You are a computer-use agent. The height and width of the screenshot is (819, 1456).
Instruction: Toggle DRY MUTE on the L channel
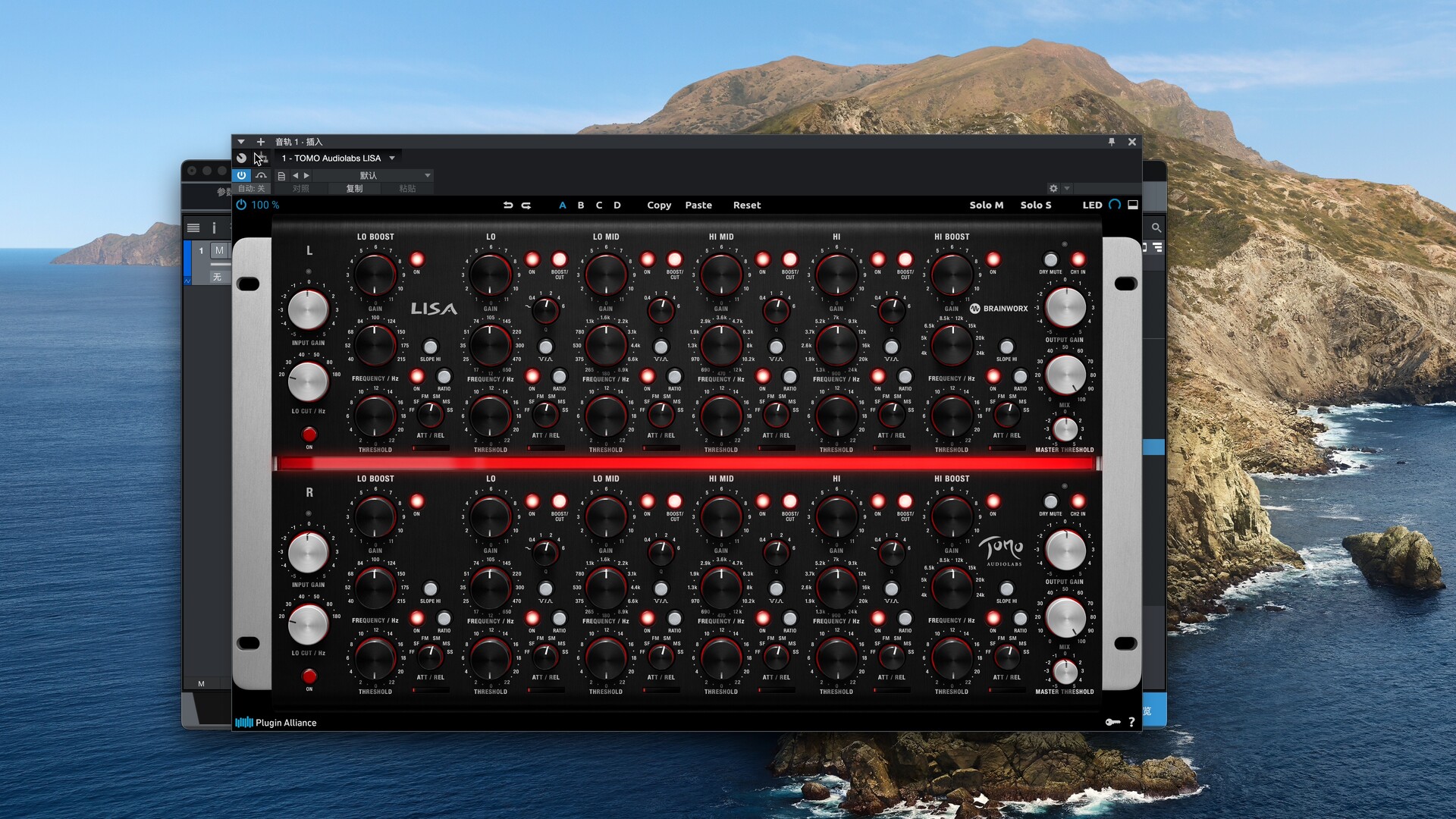tap(1050, 260)
